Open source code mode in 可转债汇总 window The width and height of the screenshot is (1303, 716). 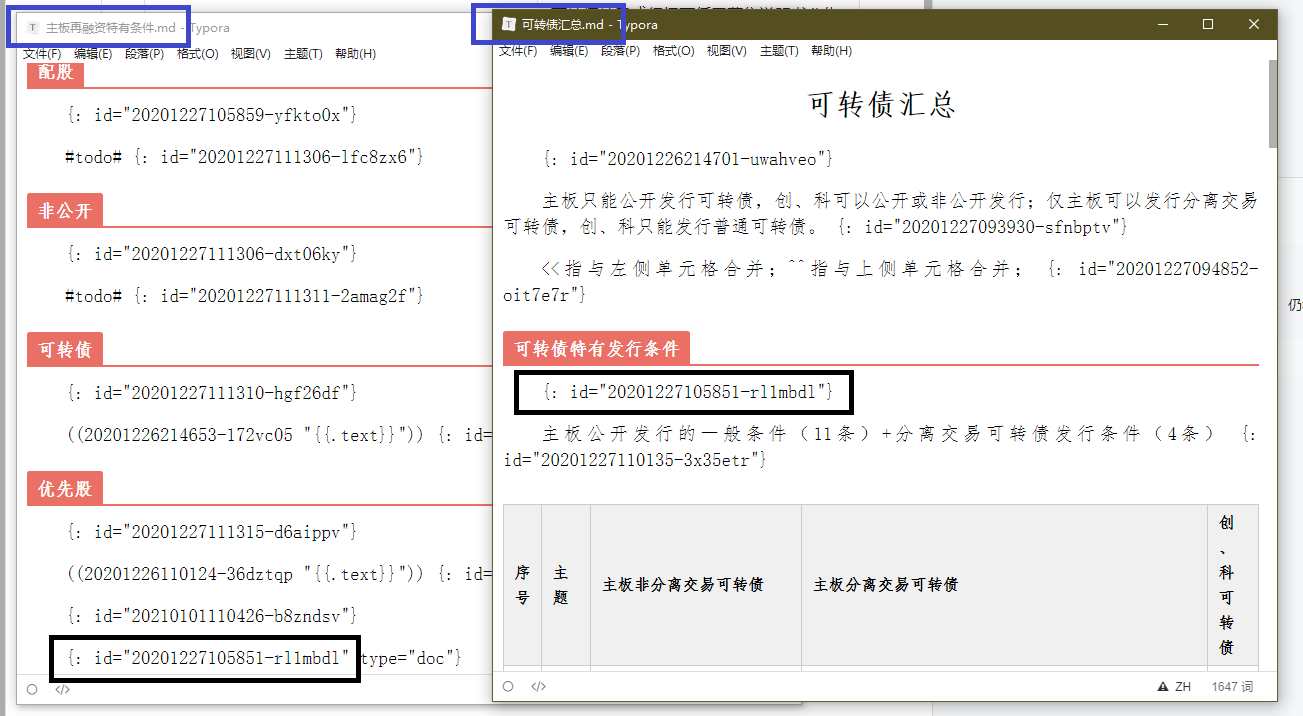(538, 686)
